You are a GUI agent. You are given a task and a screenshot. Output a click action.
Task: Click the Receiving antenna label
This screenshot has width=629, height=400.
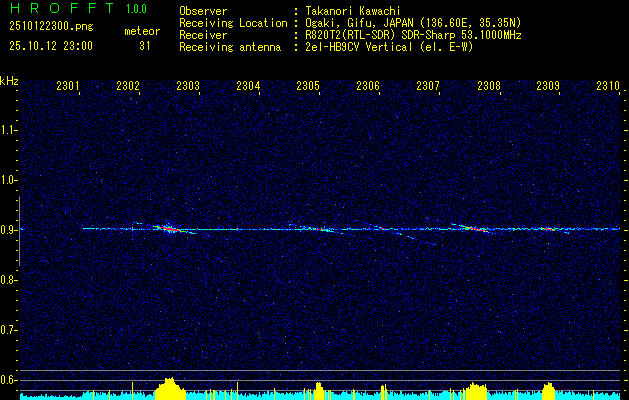(230, 47)
